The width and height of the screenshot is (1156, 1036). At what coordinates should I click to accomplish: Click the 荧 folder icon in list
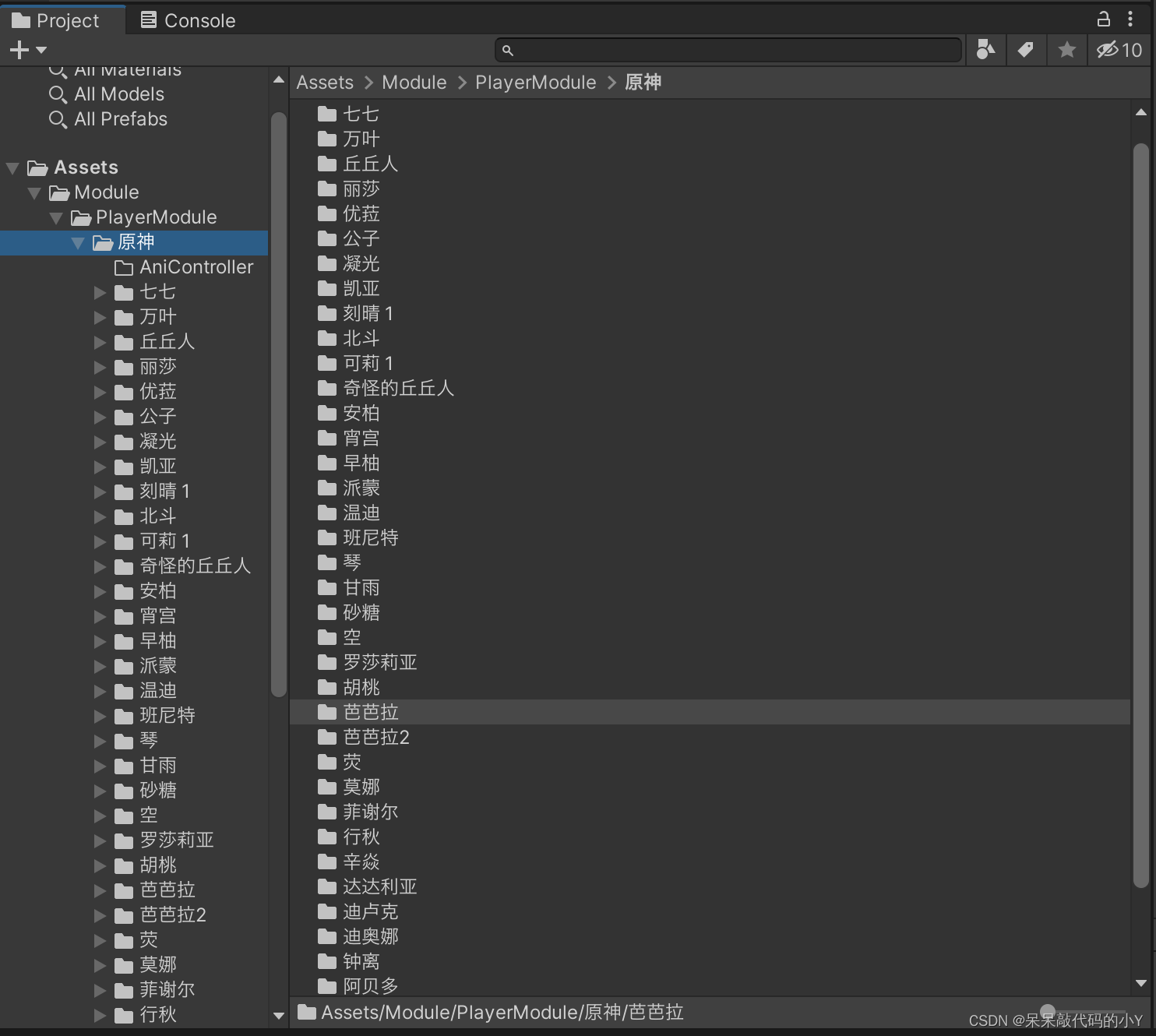327,763
